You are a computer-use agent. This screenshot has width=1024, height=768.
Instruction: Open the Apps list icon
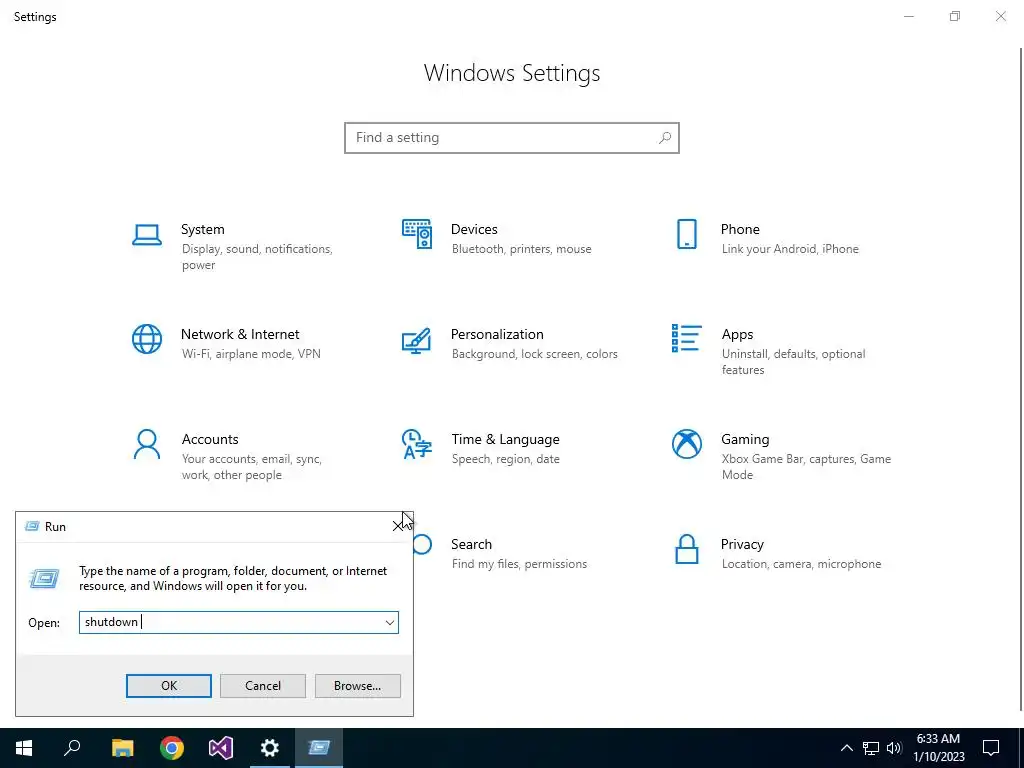[x=686, y=338]
